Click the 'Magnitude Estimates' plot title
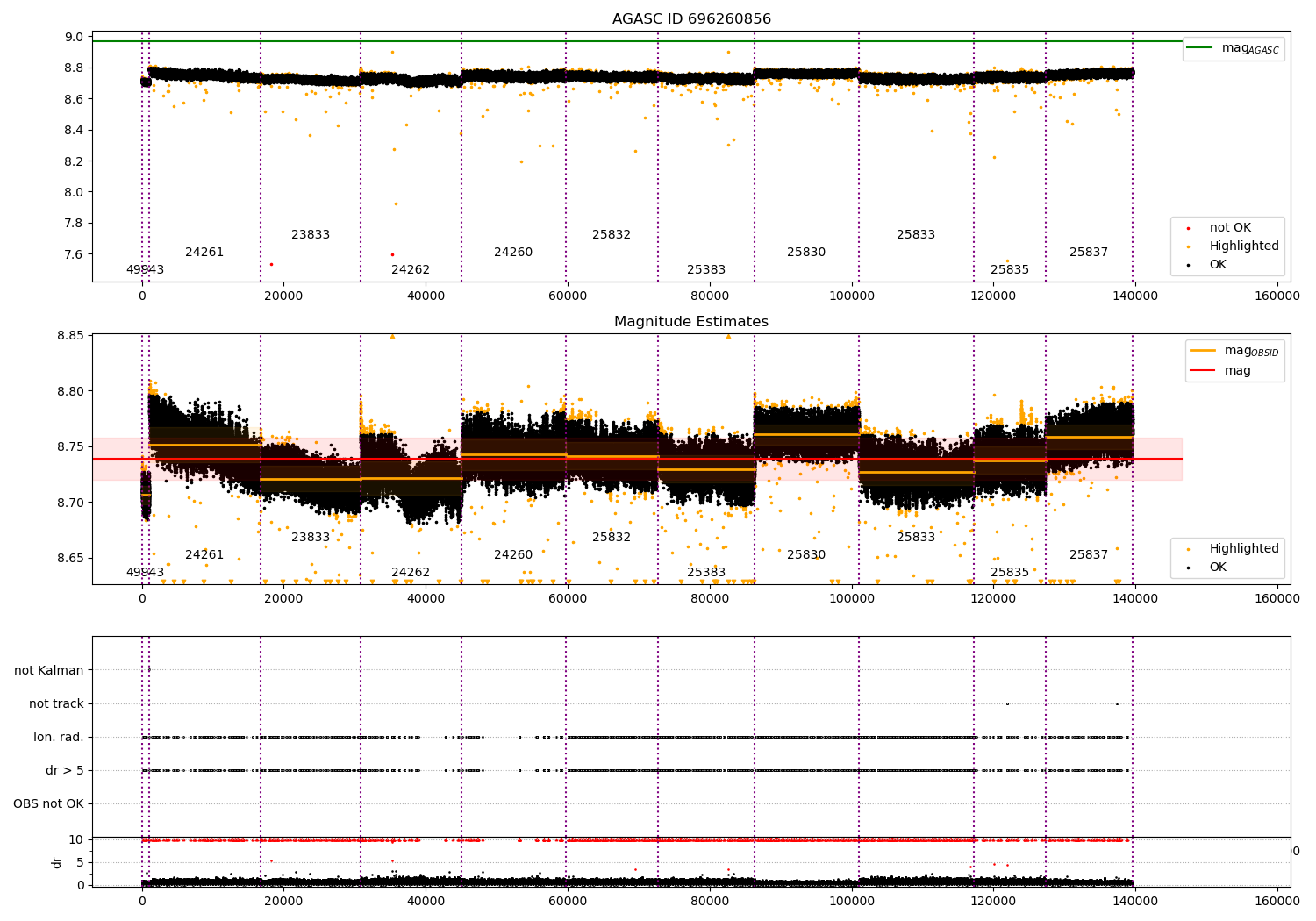This screenshot has width=1316, height=921. [x=691, y=322]
